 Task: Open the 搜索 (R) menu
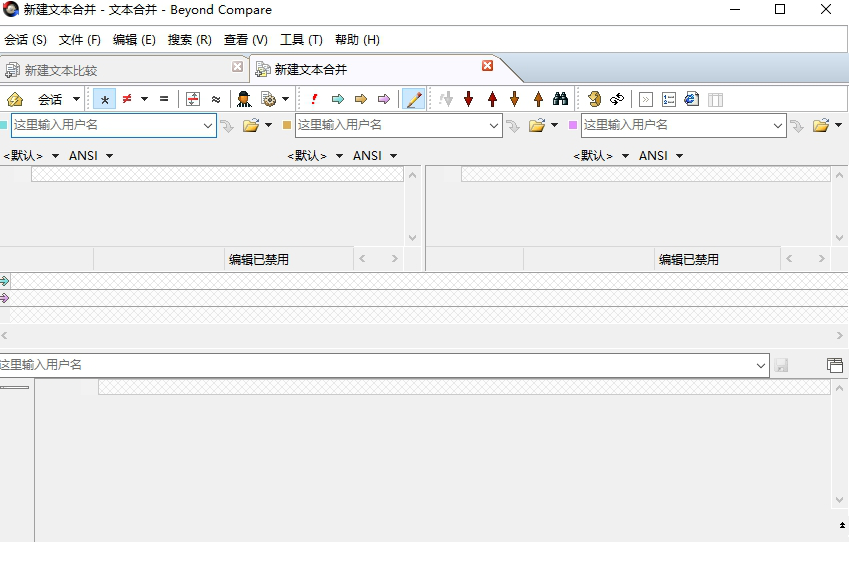190,40
